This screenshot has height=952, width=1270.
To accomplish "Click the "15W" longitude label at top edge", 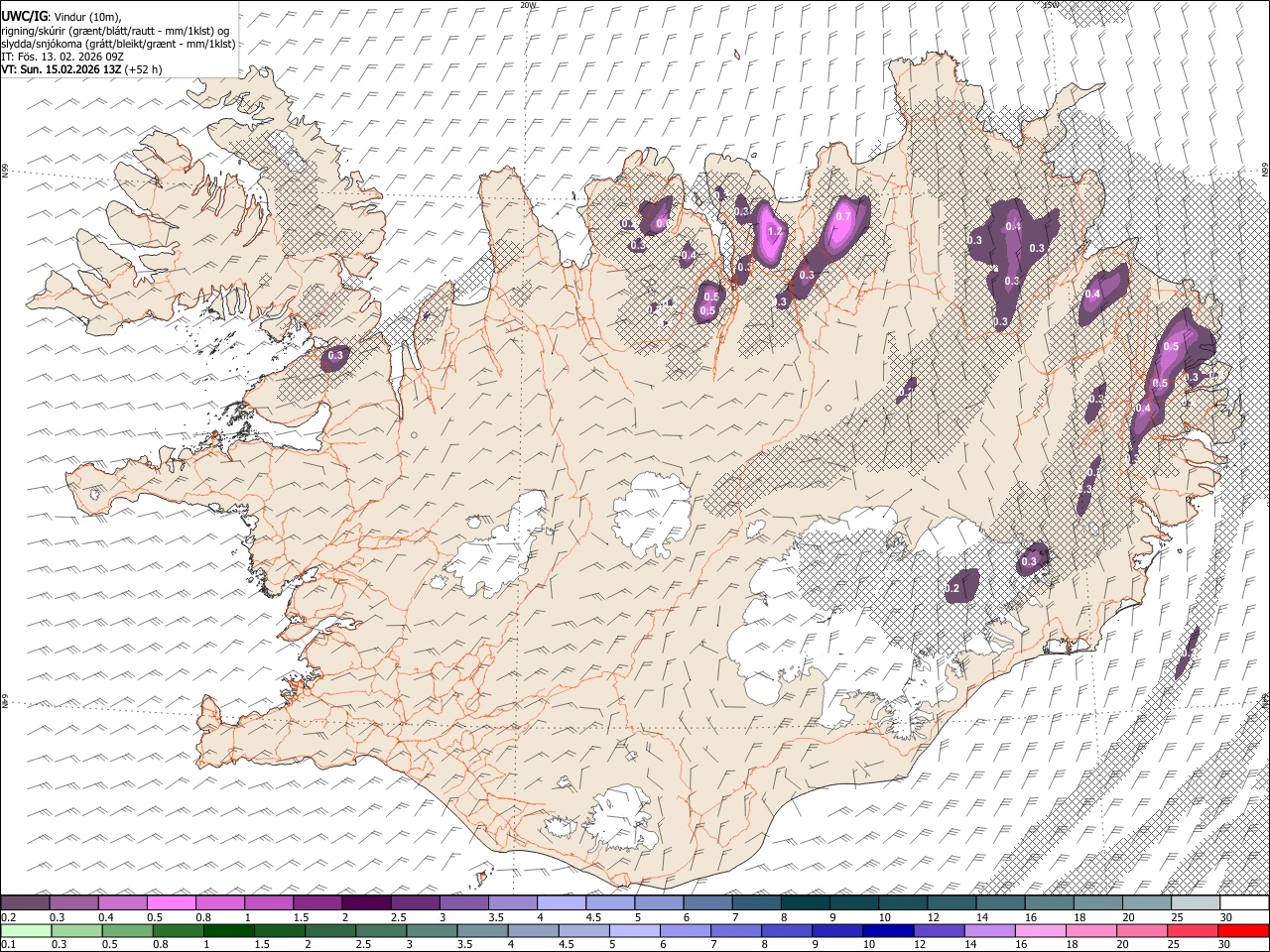I will pyautogui.click(x=1051, y=5).
